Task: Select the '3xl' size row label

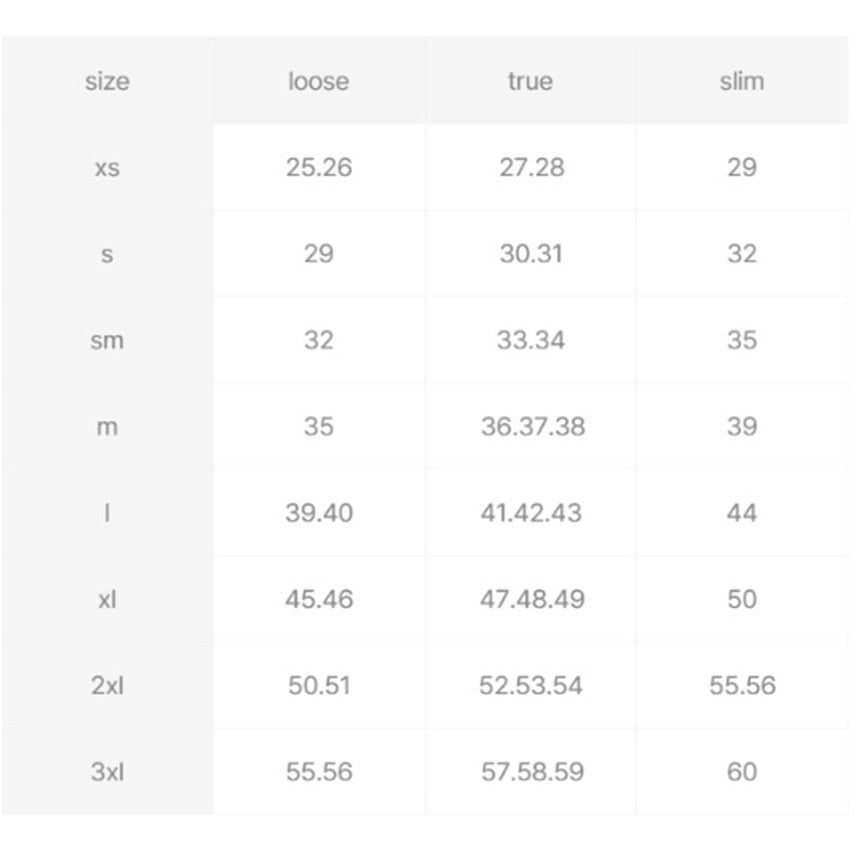Action: click(107, 772)
